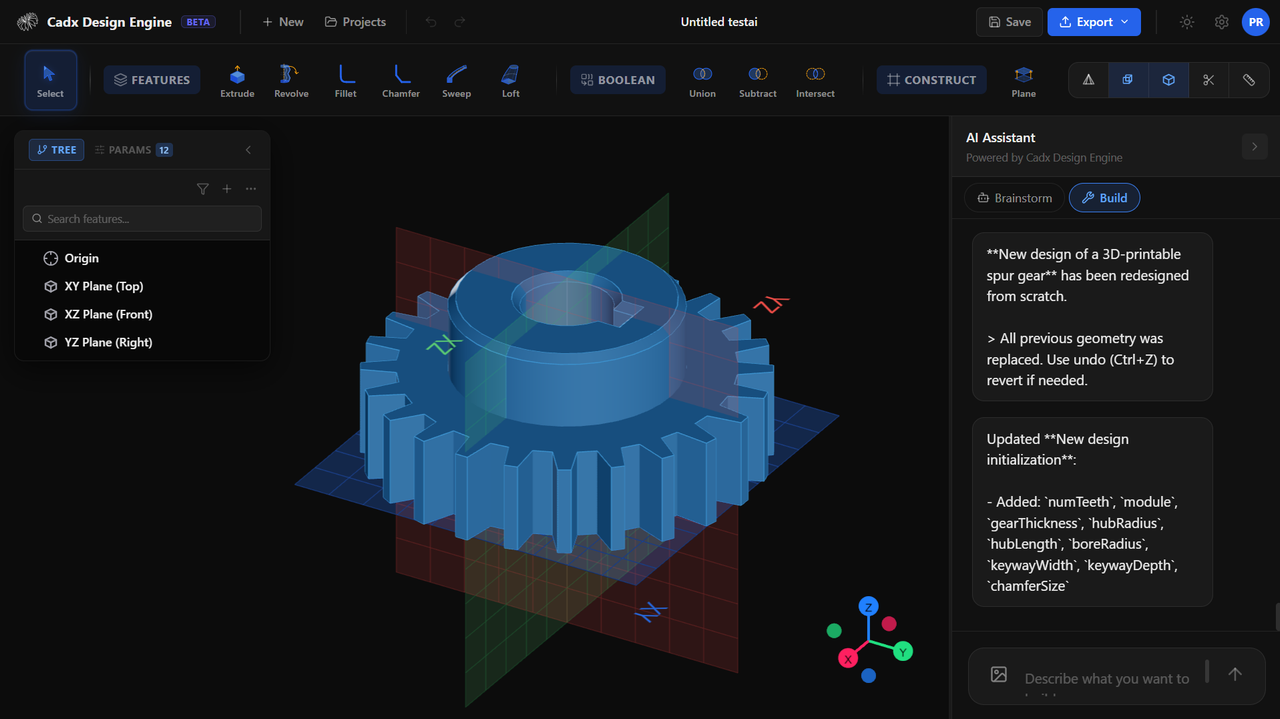Click the green plane flip marker
1280x719 pixels.
pyautogui.click(x=443, y=344)
